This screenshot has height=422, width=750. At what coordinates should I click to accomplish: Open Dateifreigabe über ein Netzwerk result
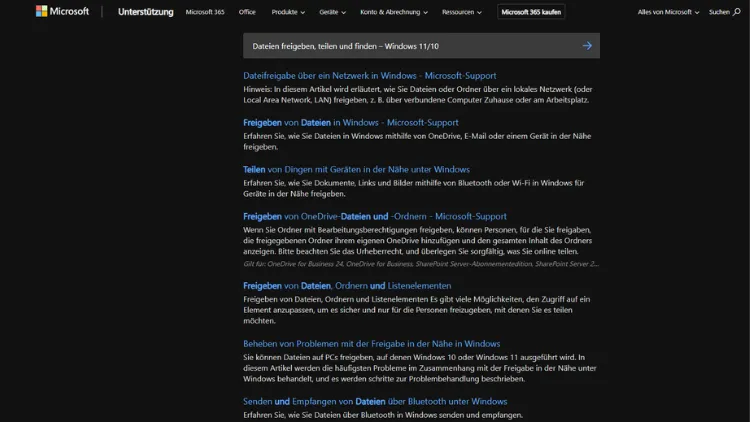[x=369, y=76]
